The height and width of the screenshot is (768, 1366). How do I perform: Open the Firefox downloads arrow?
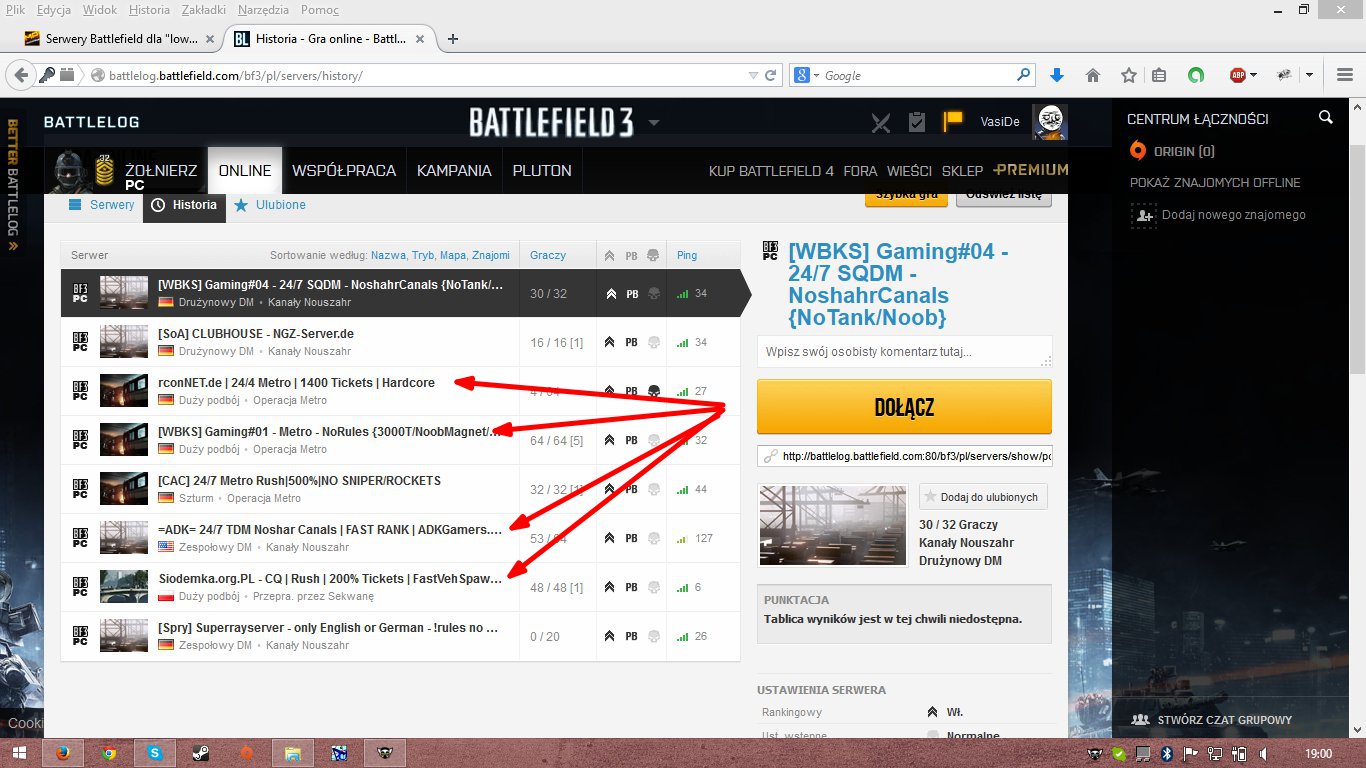click(1057, 75)
